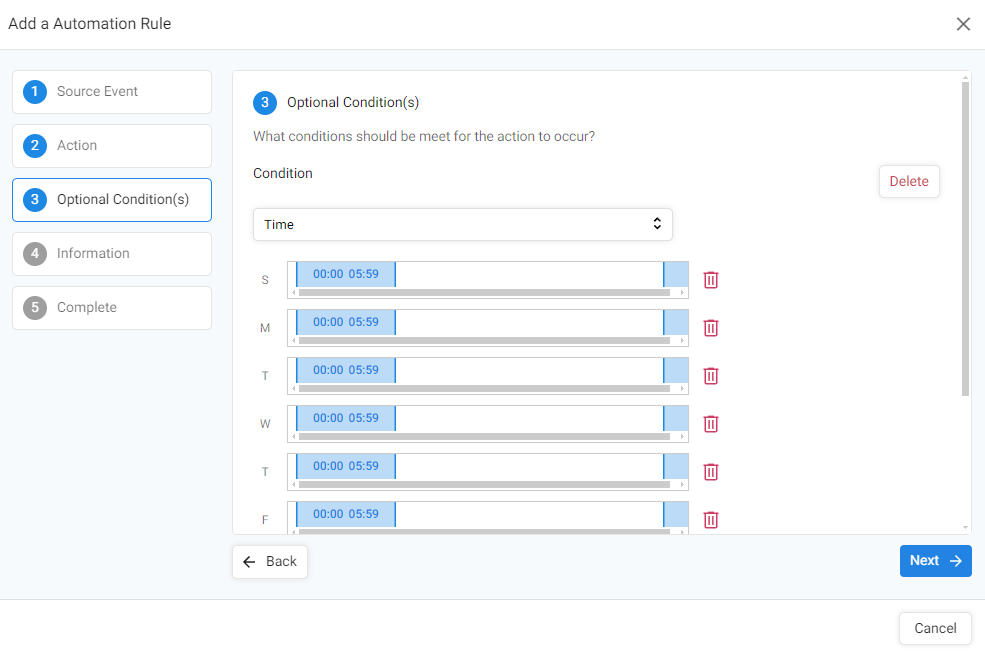This screenshot has height=652, width=985.
Task: Click the conditions panel vertical scrollbar
Action: (966, 239)
